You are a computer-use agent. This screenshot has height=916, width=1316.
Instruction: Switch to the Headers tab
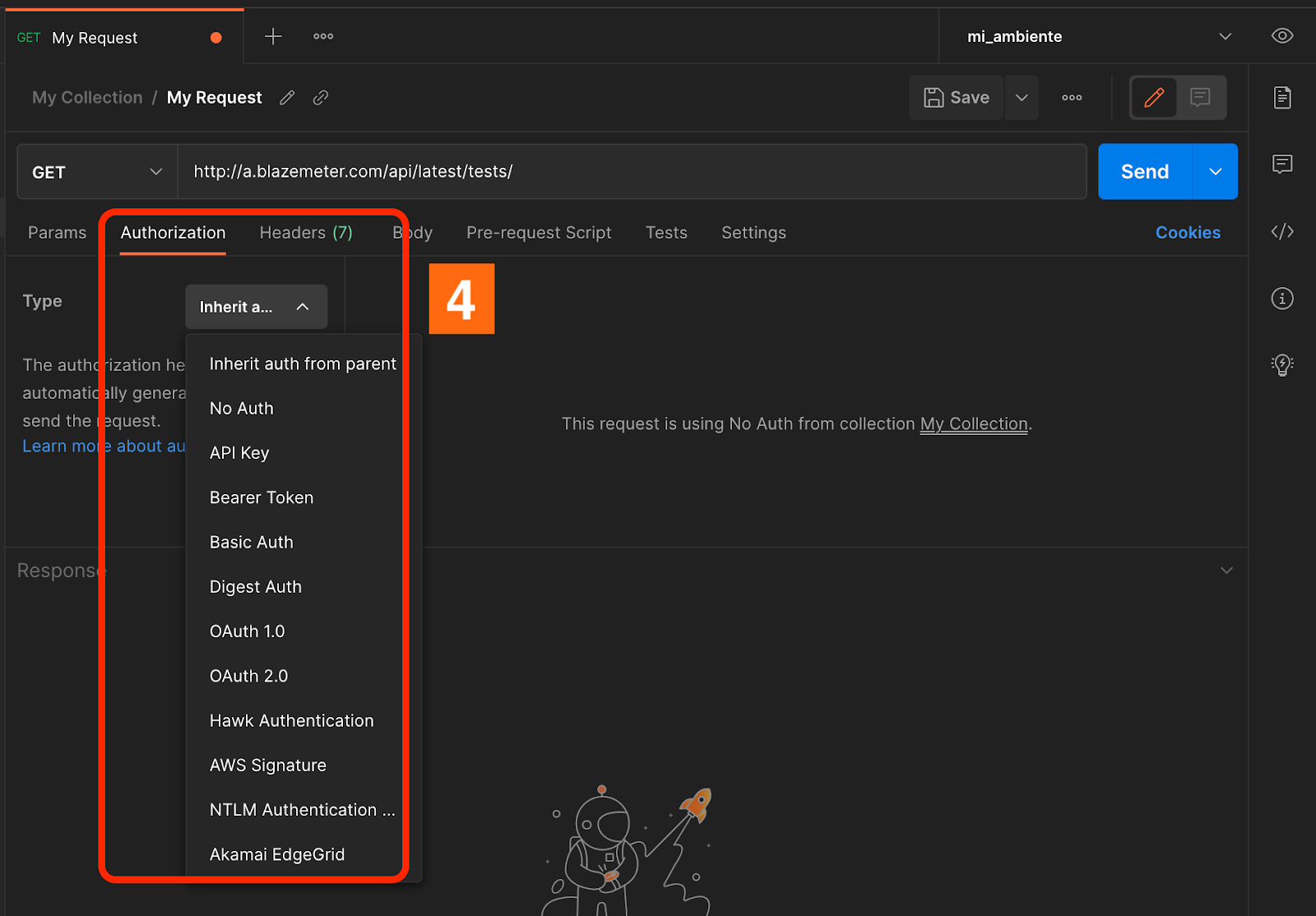pyautogui.click(x=305, y=233)
